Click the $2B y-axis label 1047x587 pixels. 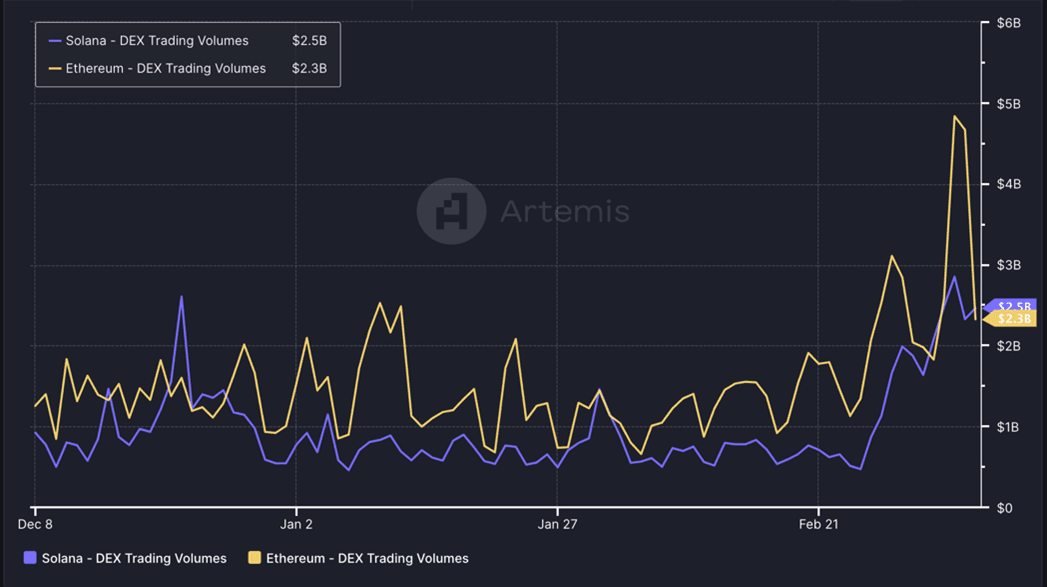pos(1009,346)
